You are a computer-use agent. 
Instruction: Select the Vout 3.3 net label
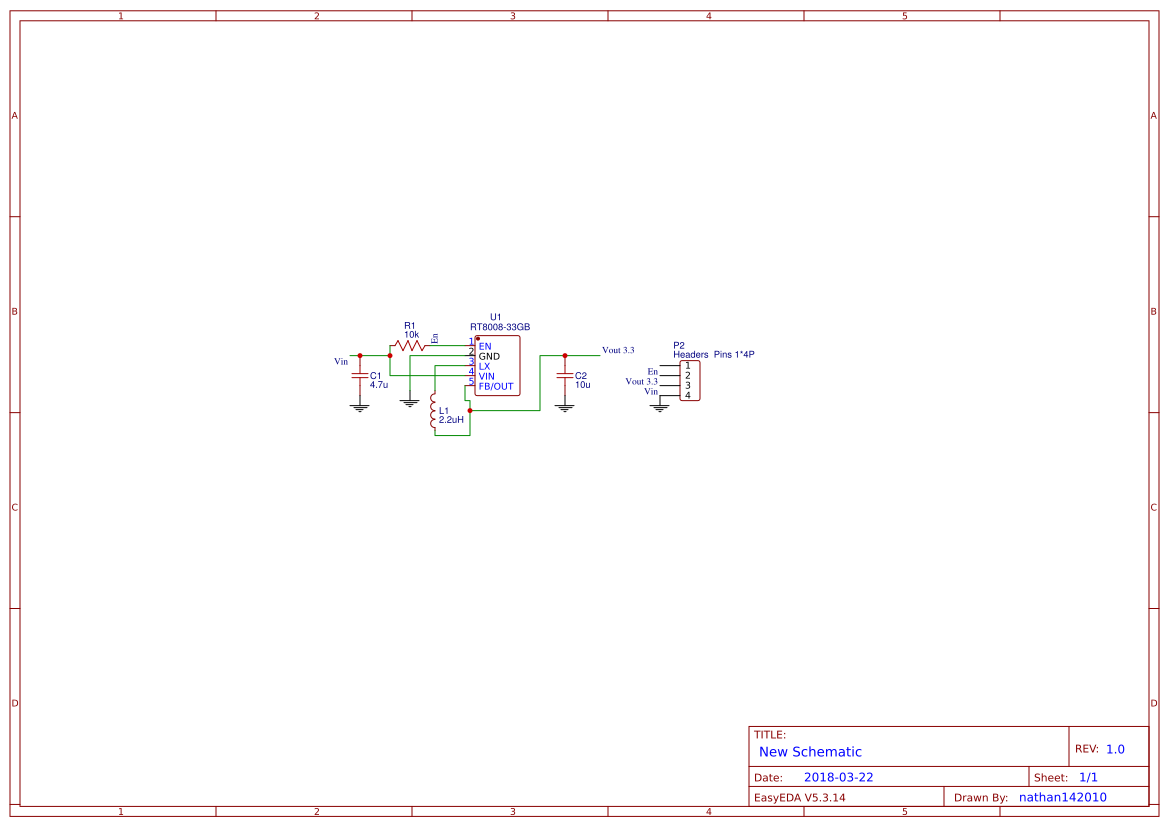(x=618, y=350)
